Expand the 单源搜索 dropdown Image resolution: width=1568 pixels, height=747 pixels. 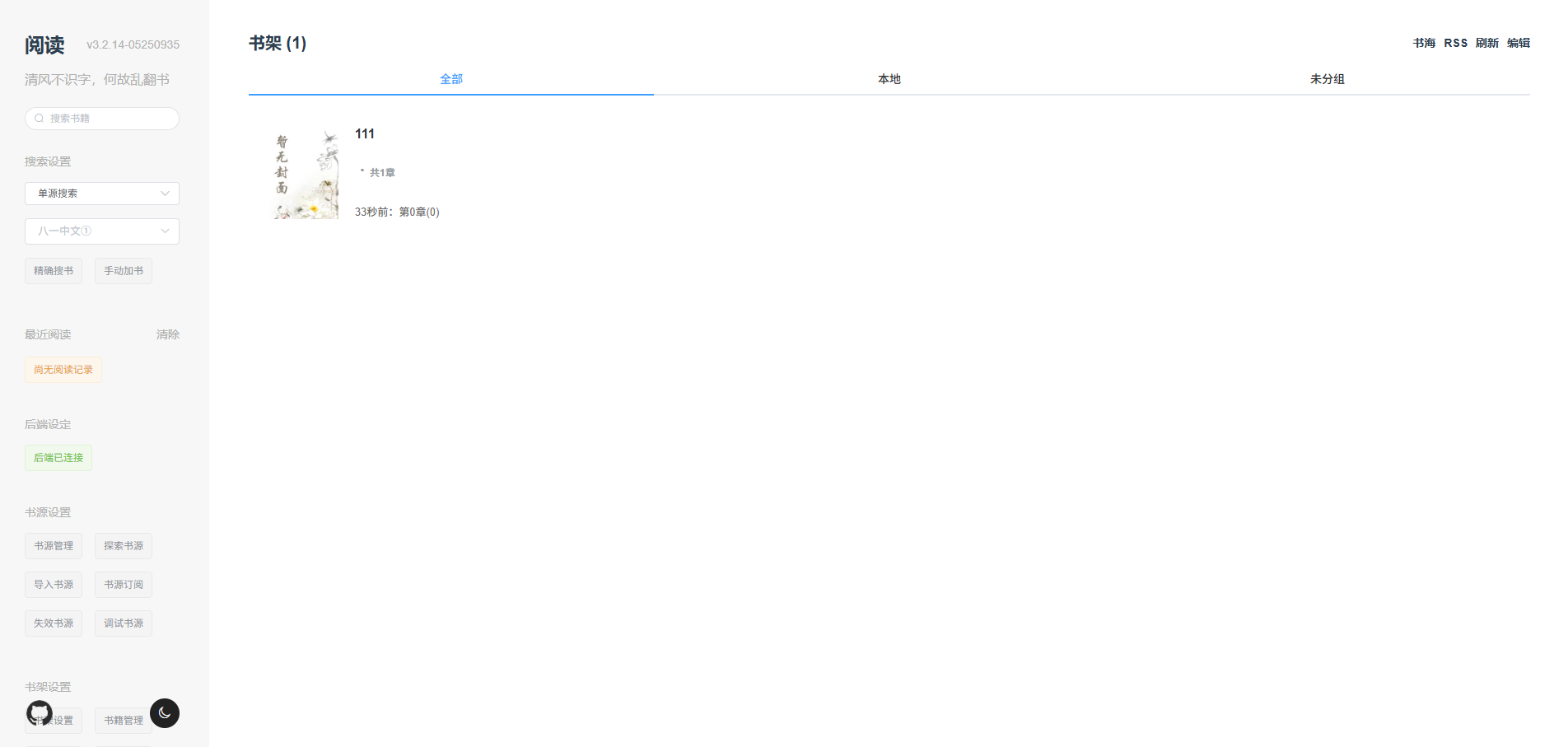102,194
